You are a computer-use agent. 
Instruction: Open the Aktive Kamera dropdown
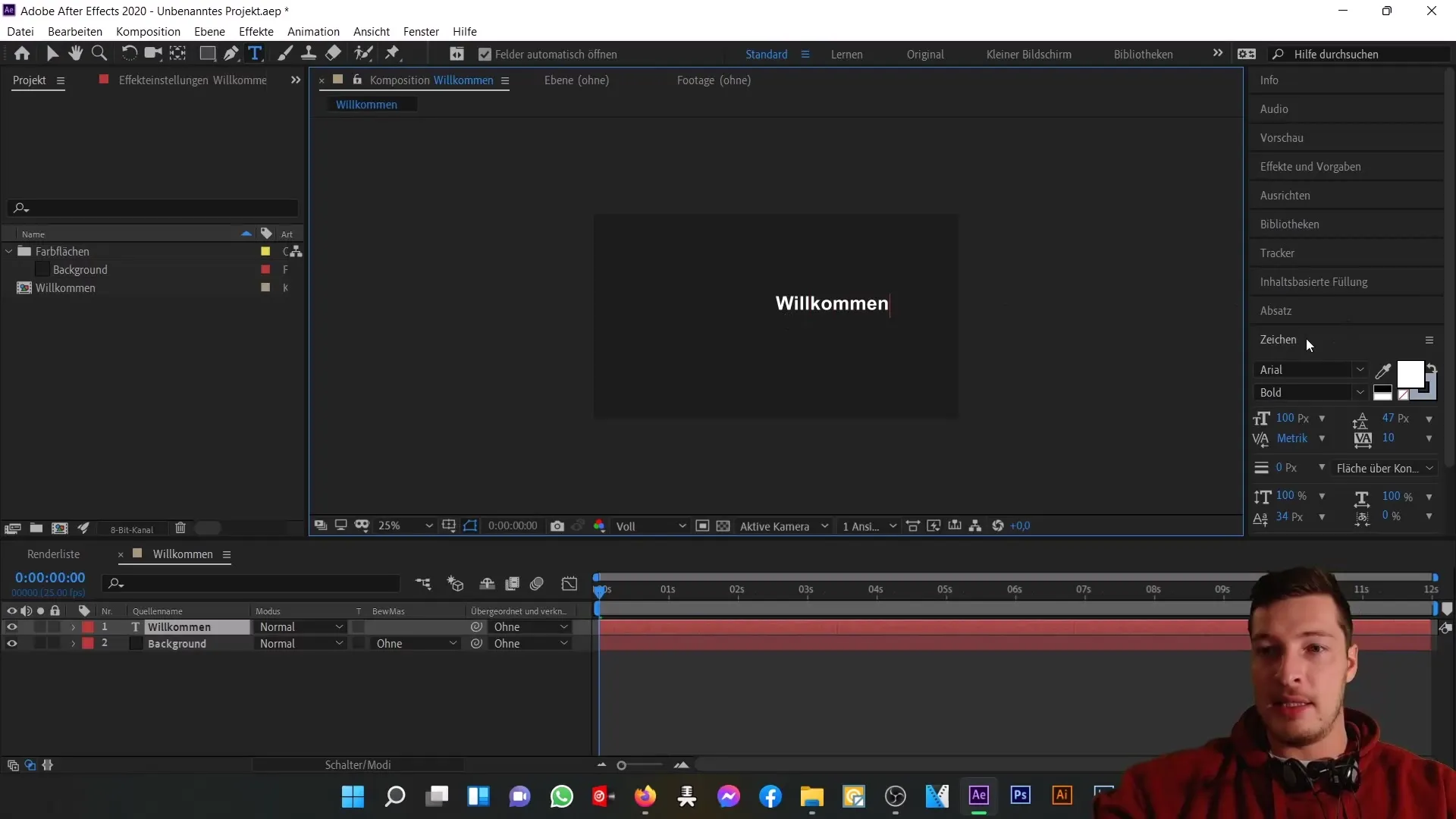click(x=784, y=526)
